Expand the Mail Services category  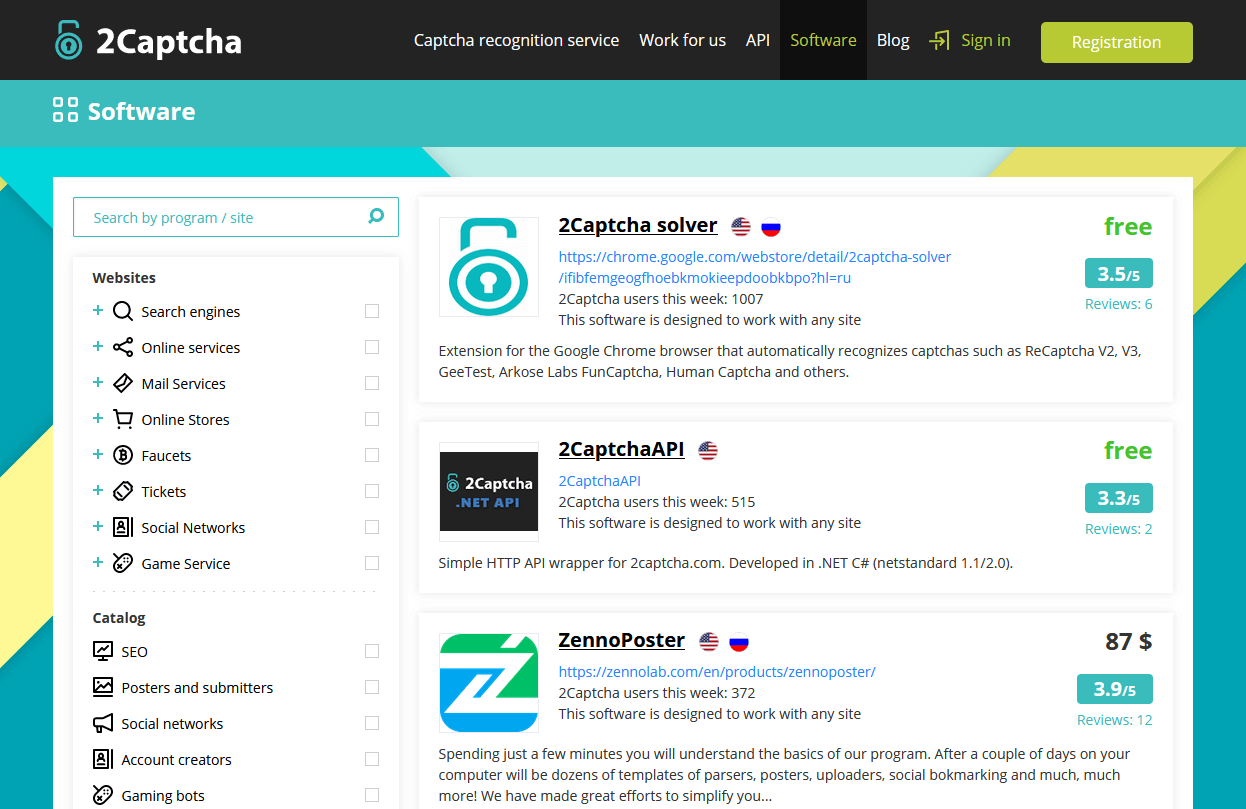click(x=98, y=382)
